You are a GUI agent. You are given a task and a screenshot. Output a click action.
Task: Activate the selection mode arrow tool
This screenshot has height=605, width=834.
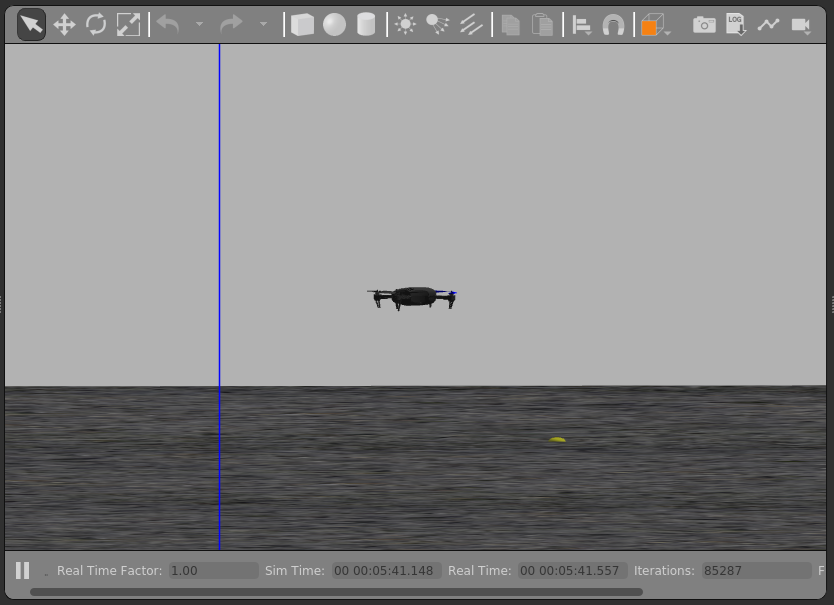coord(31,25)
